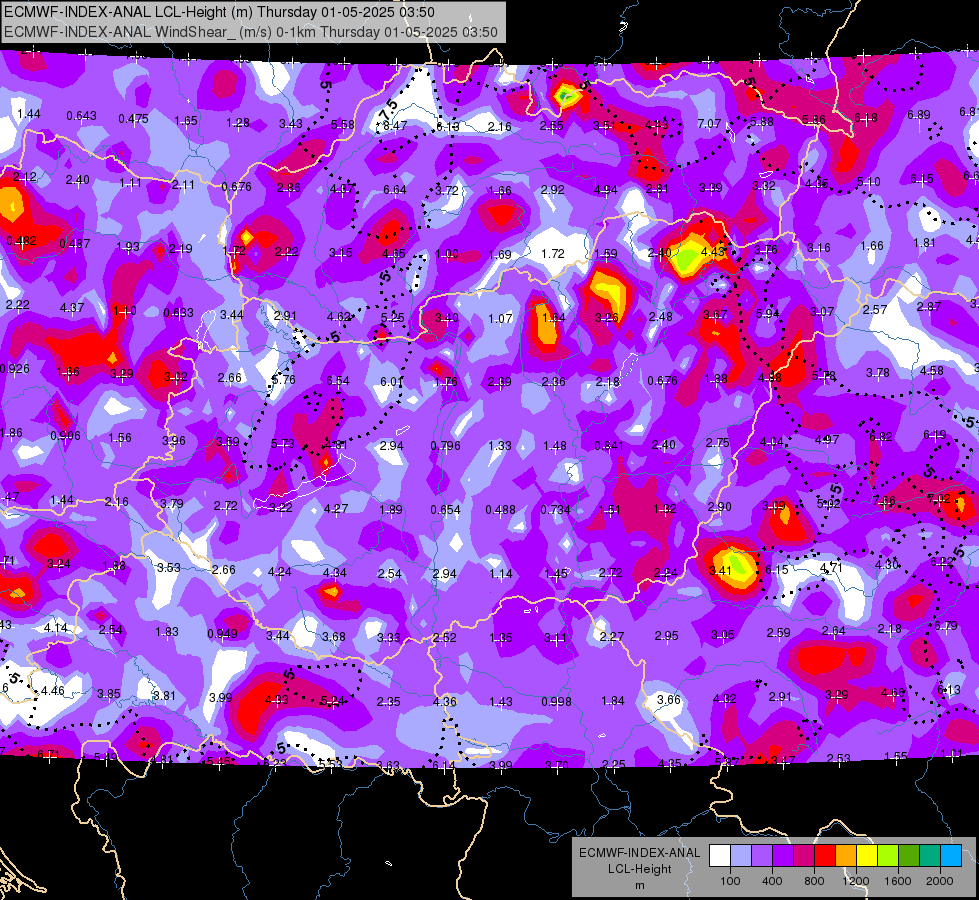Click the LCL-Height title in the legend
The height and width of the screenshot is (900, 979).
tap(640, 869)
